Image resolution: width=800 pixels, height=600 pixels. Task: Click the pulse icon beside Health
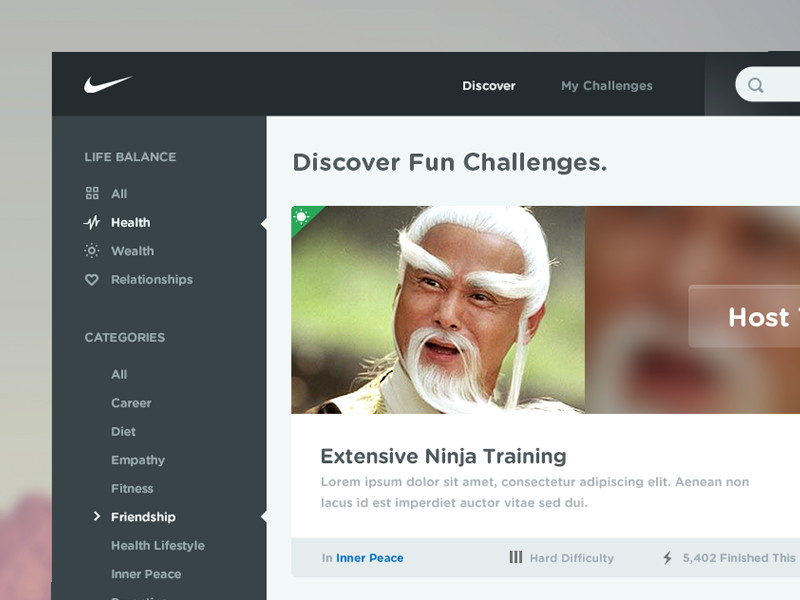pyautogui.click(x=92, y=222)
